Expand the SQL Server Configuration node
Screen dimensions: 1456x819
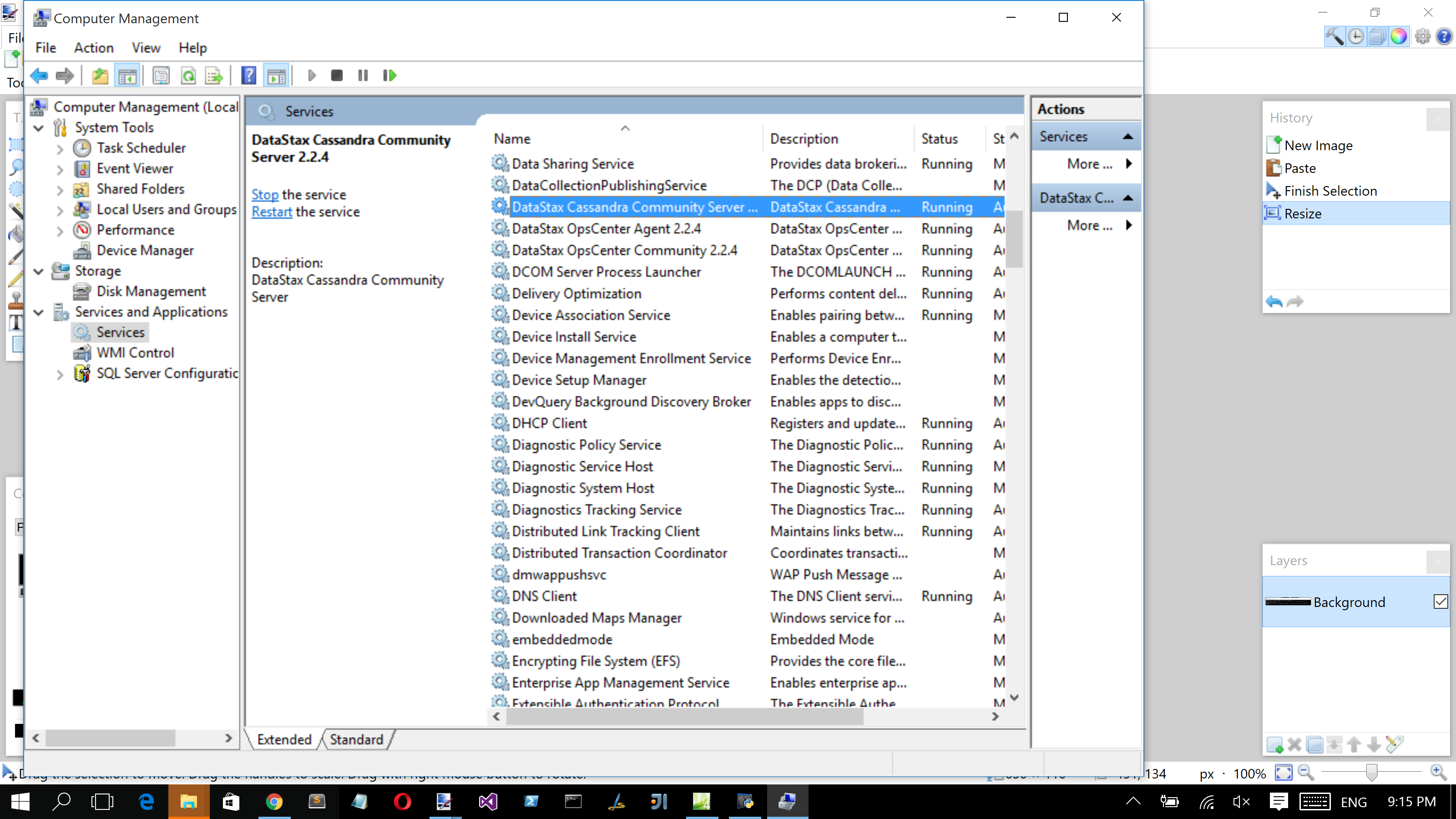[60, 374]
